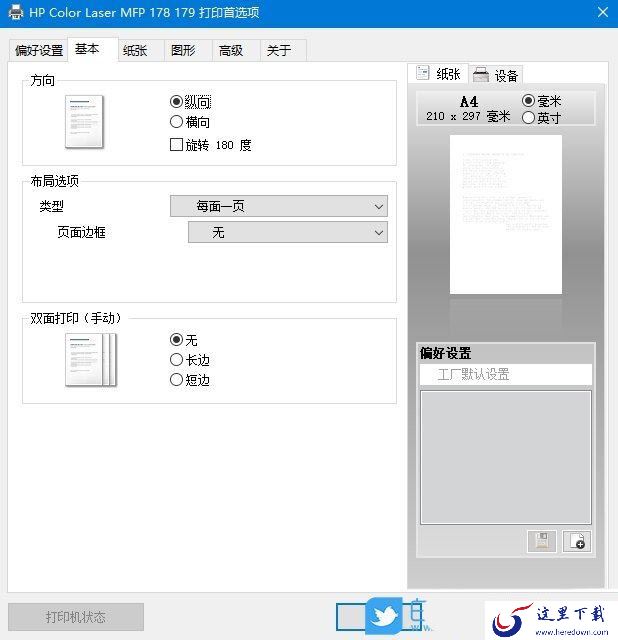Screen dimensions: 618x640
Task: Close the print preferences window
Action: (603, 12)
